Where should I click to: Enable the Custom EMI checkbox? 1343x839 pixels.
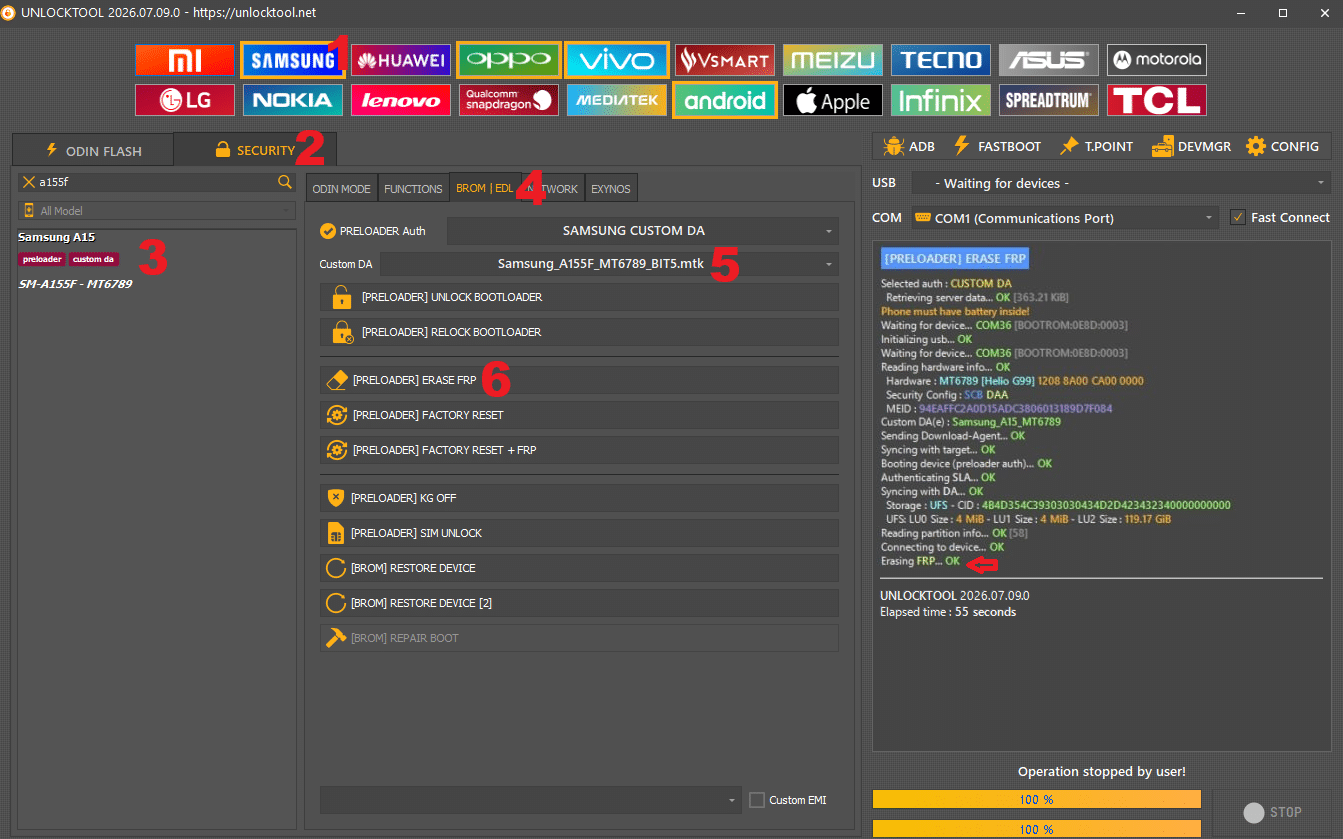[757, 800]
